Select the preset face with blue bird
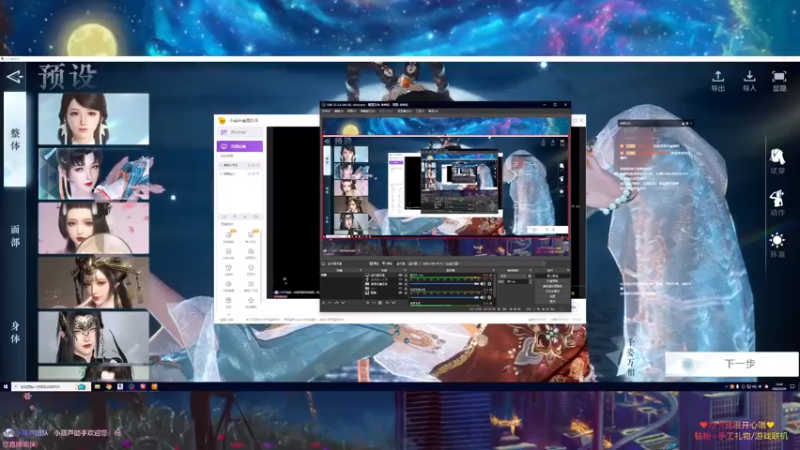The image size is (800, 450). click(94, 173)
